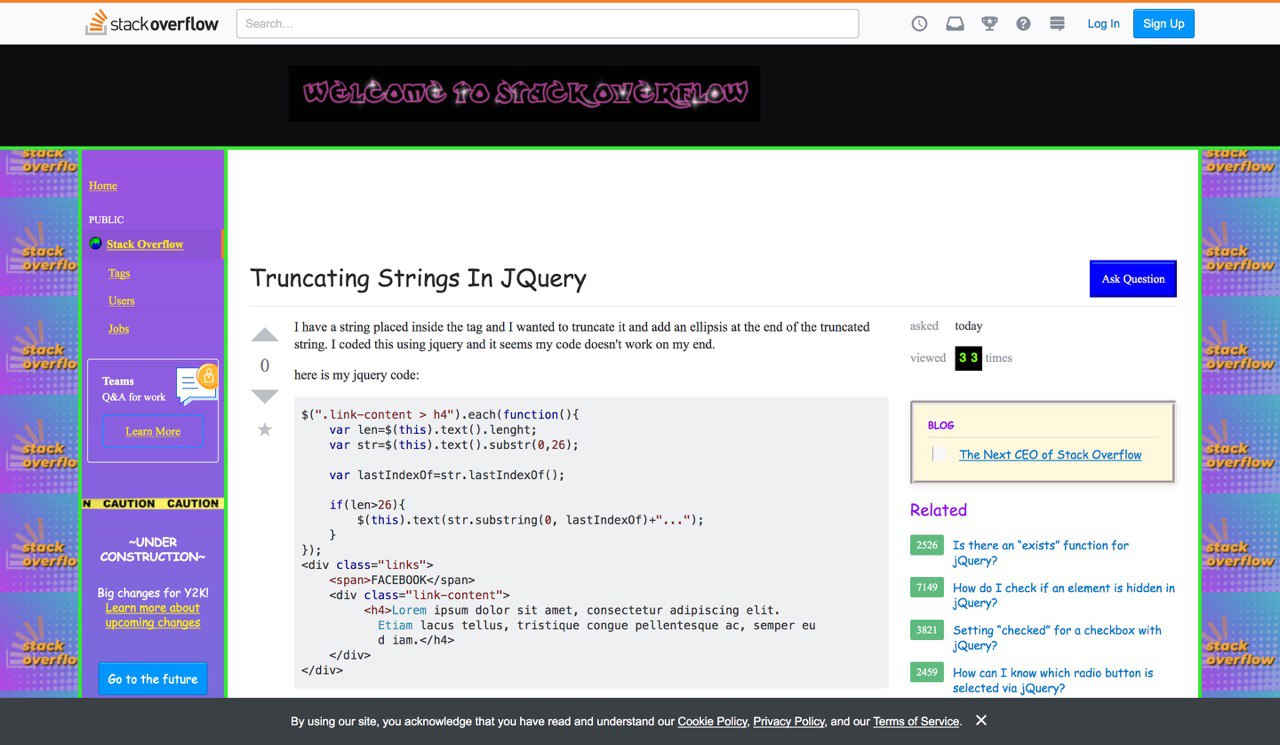Open Learn more about upcoming changes link
Screen dimensions: 1280x745
click(x=153, y=615)
